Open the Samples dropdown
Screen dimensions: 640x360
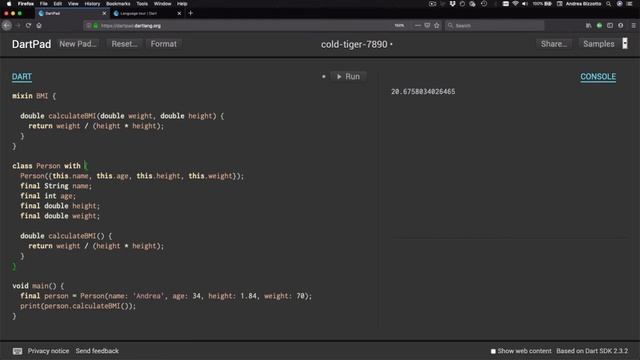[x=598, y=44]
